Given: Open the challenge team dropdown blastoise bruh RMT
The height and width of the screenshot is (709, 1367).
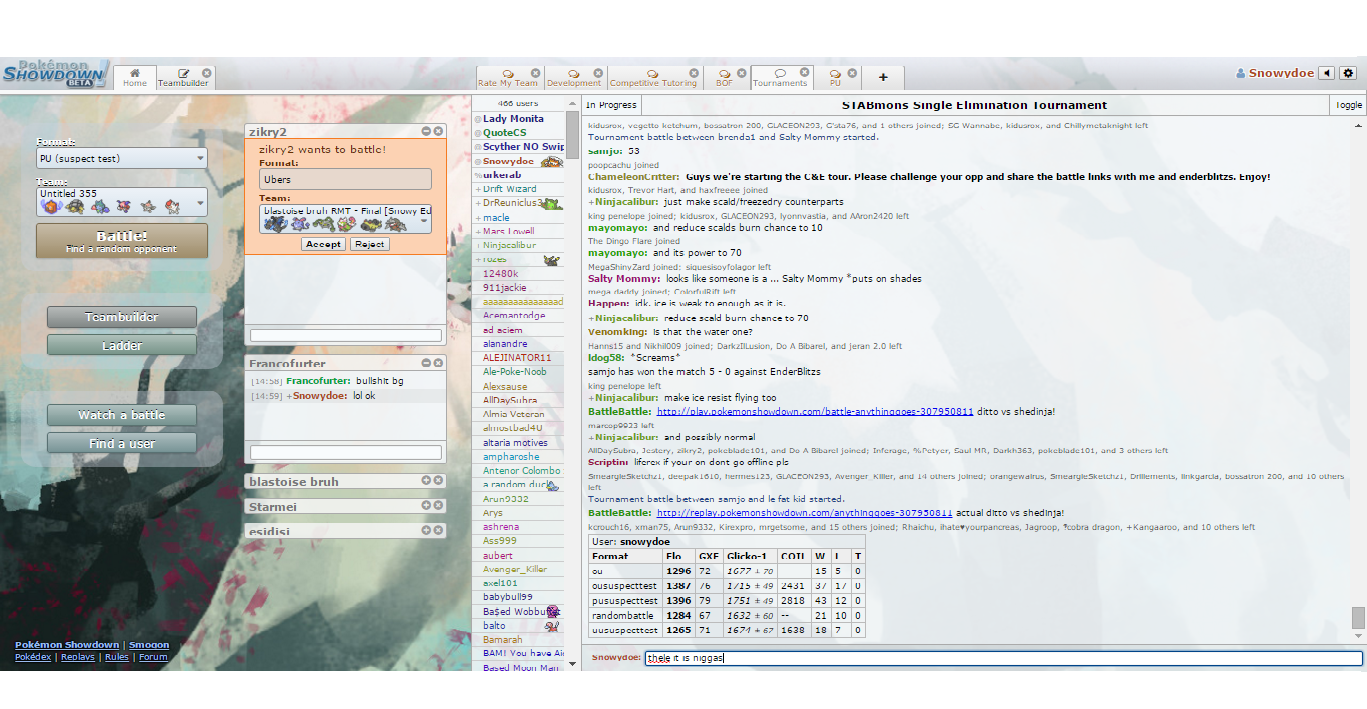Looking at the screenshot, I should point(345,219).
